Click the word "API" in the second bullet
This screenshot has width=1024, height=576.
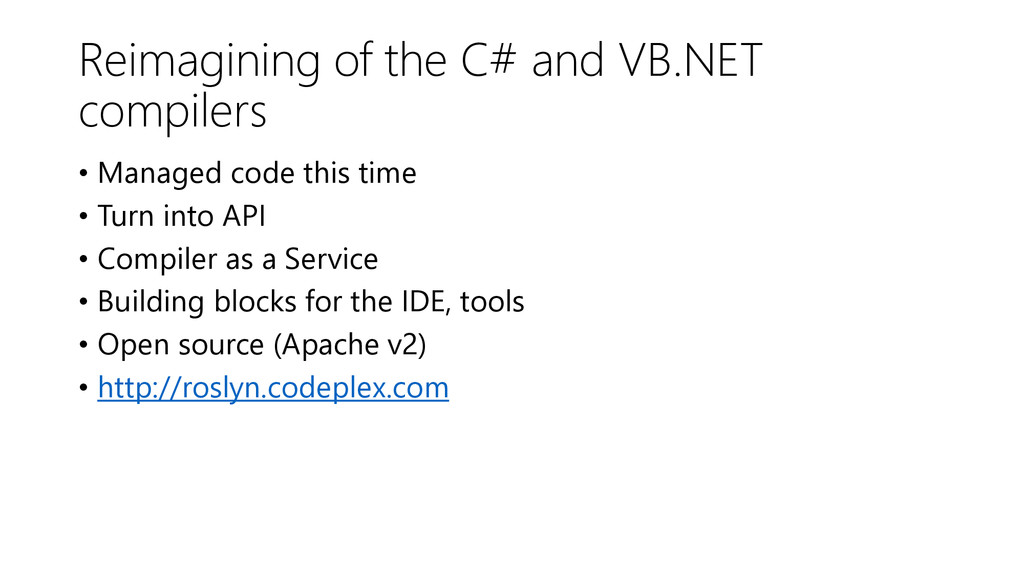(244, 216)
